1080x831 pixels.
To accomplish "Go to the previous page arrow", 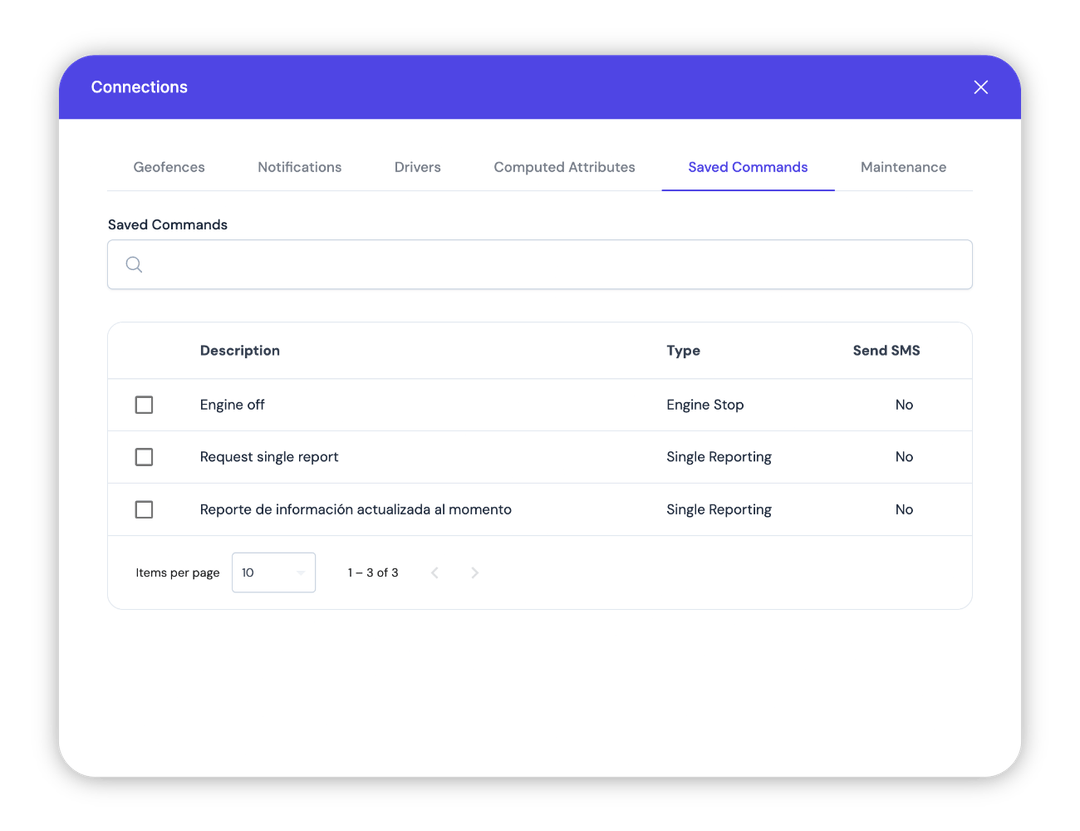I will point(434,573).
